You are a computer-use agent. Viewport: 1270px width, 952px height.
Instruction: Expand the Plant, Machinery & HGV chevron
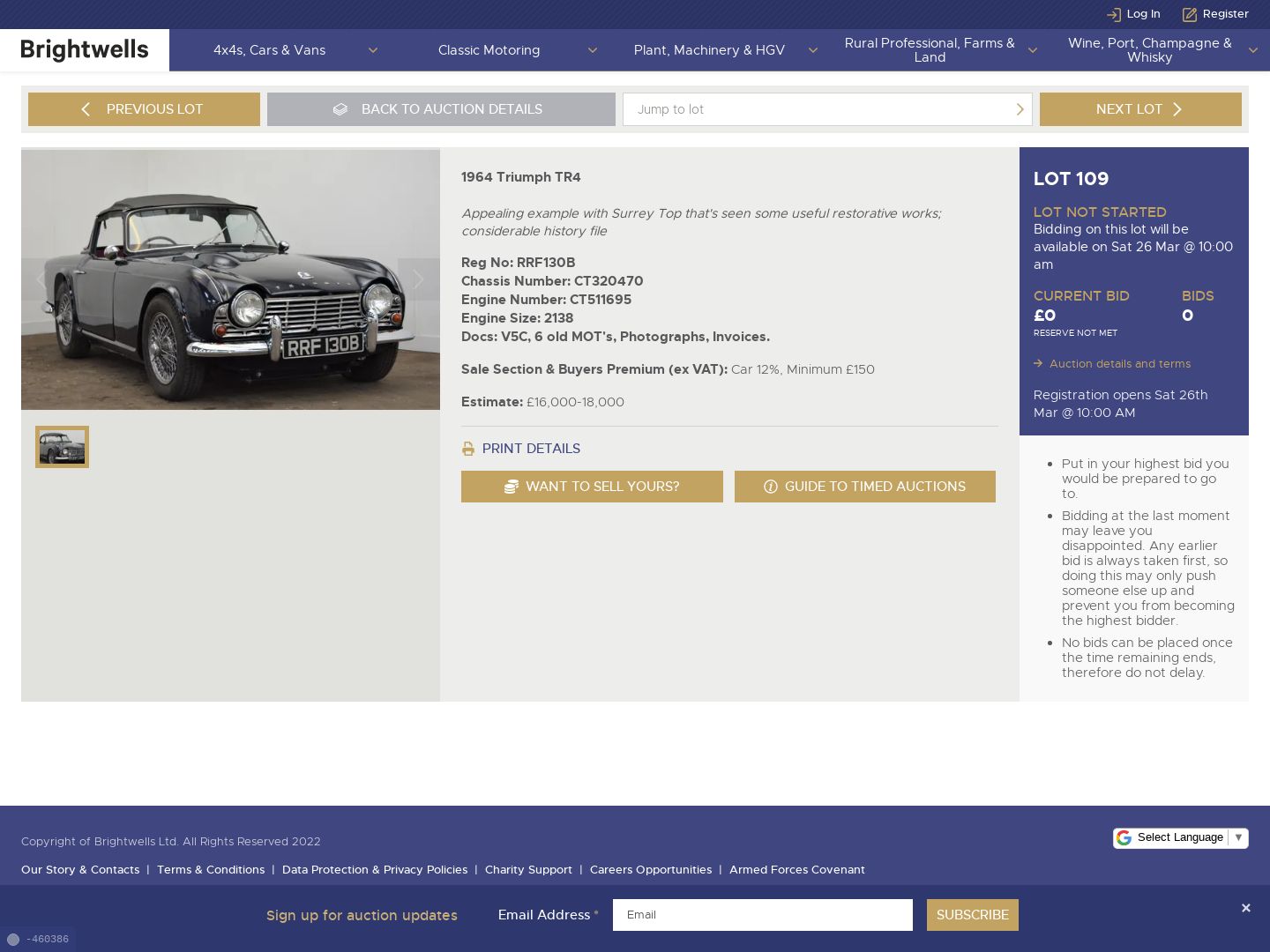tap(813, 50)
